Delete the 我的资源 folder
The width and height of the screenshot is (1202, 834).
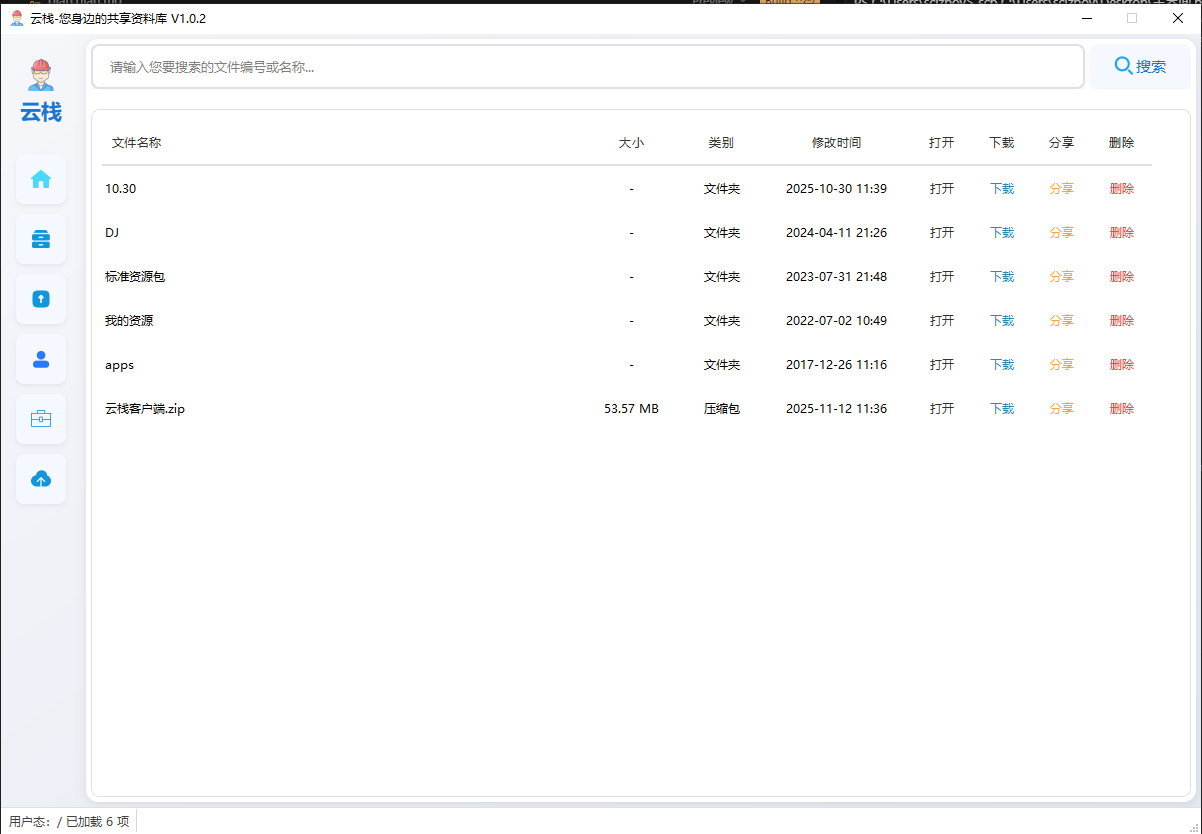(1121, 321)
